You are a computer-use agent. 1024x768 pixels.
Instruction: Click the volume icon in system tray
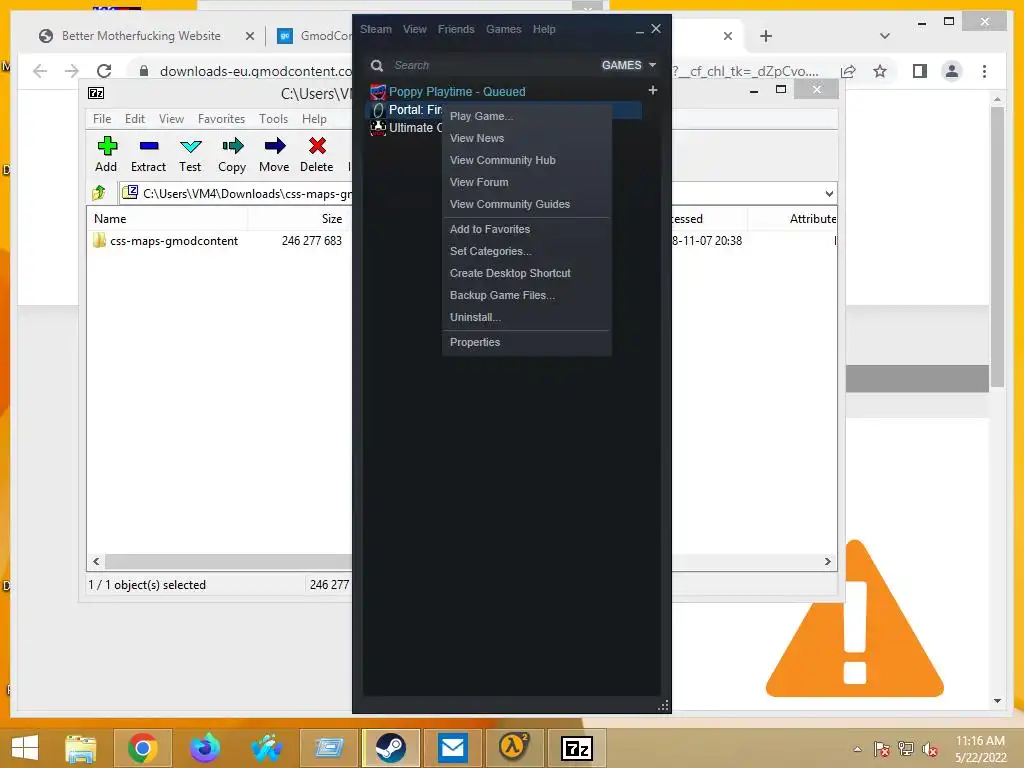click(x=929, y=749)
